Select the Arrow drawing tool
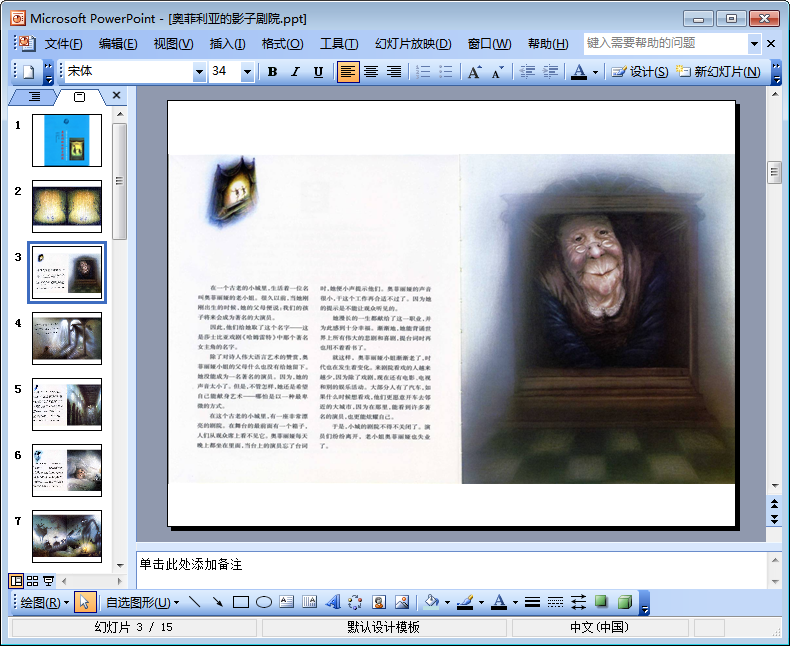 pos(217,602)
